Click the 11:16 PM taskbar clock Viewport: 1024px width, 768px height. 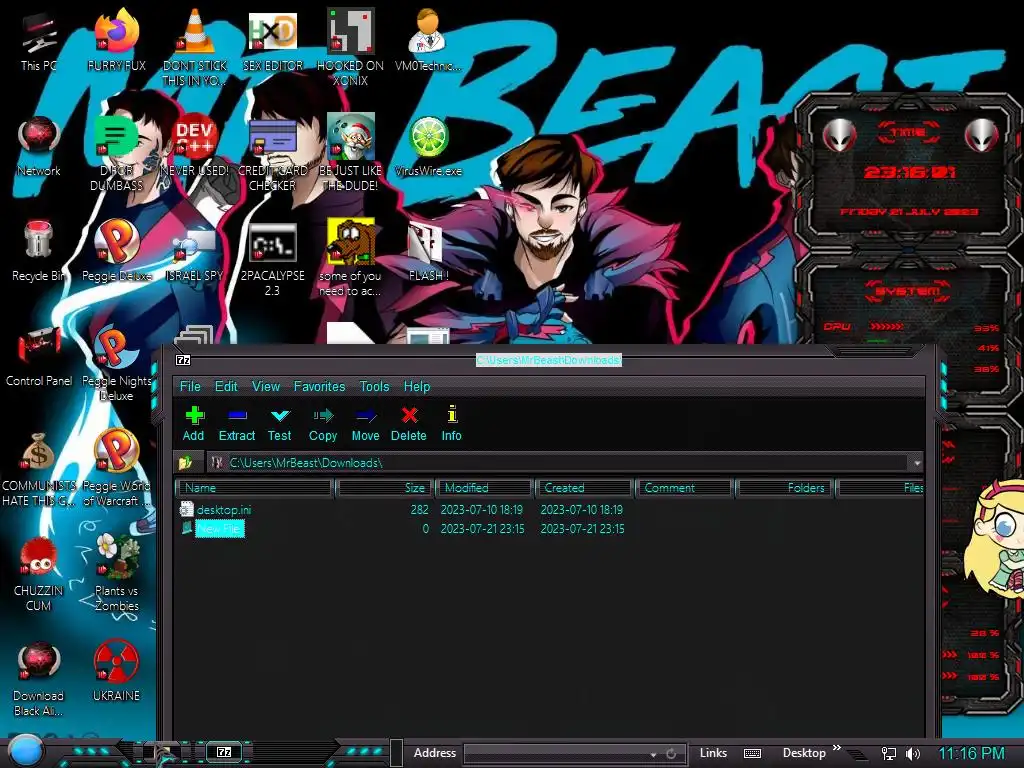971,754
